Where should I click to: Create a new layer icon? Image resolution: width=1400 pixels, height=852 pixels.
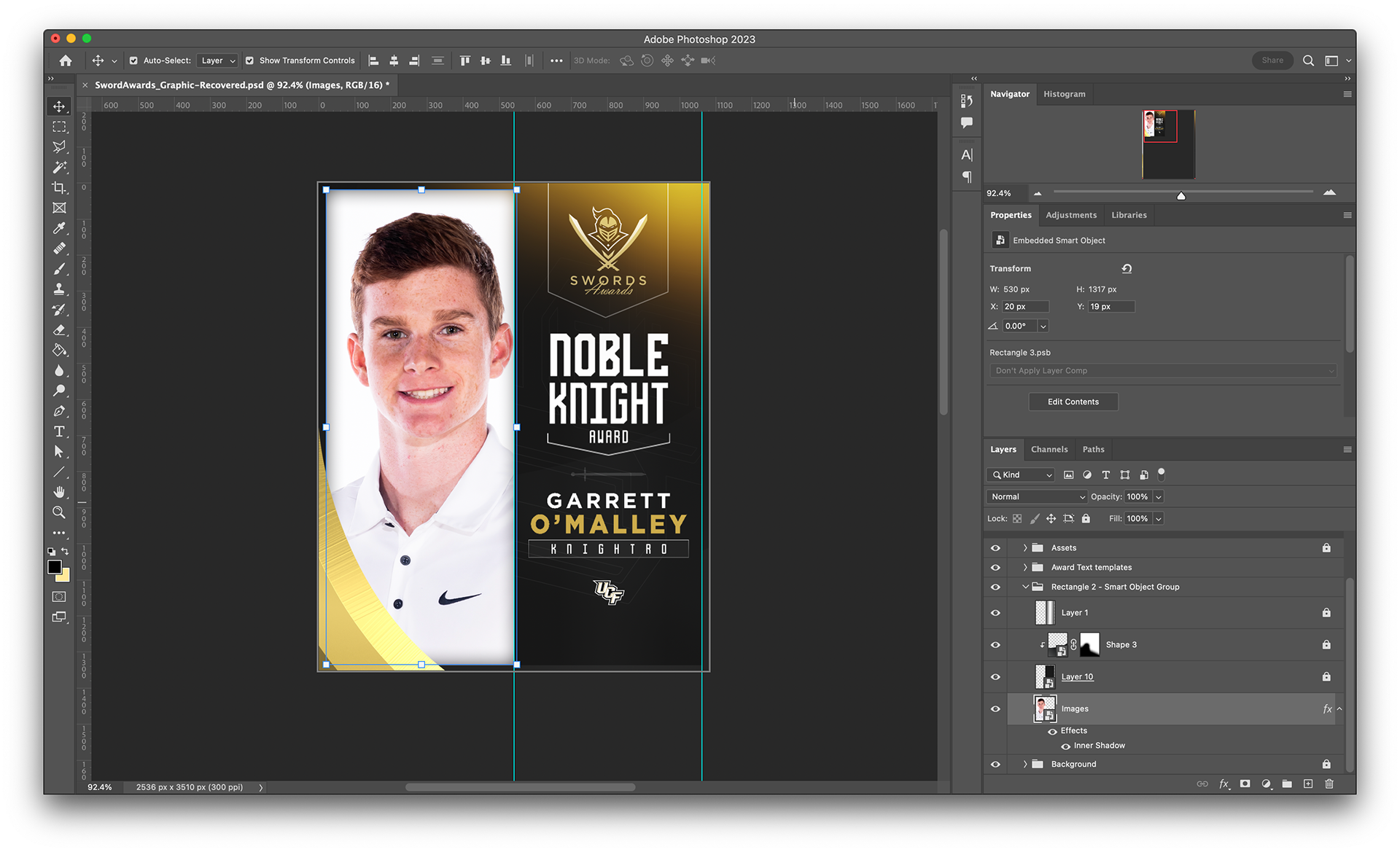click(1308, 783)
